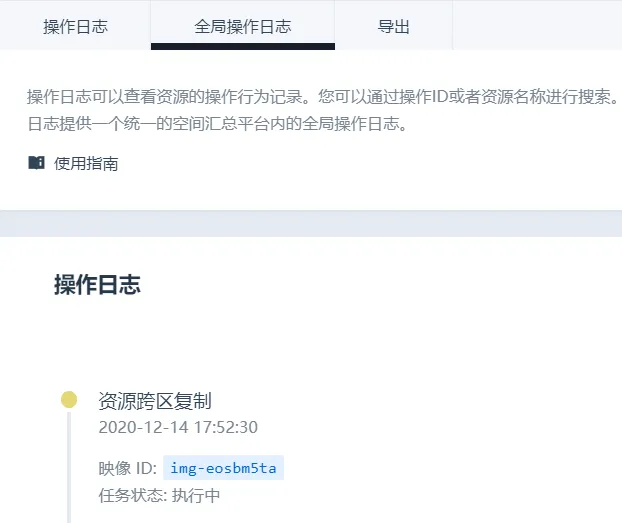Select the 全局操作日志 tab
Image resolution: width=622 pixels, height=523 pixels.
click(242, 26)
